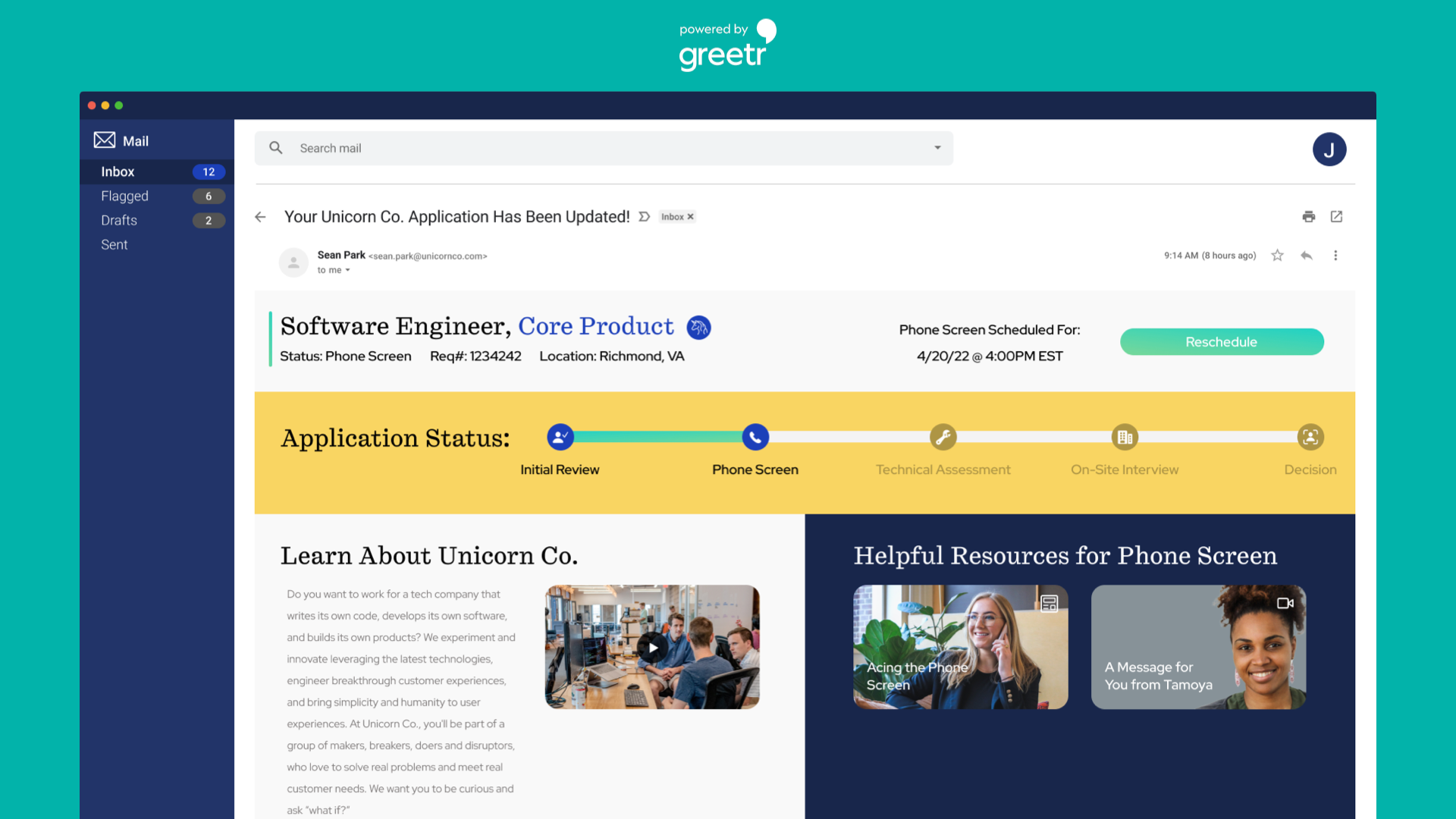The height and width of the screenshot is (819, 1456).
Task: Reply to the email with arrow icon
Action: 1307,256
